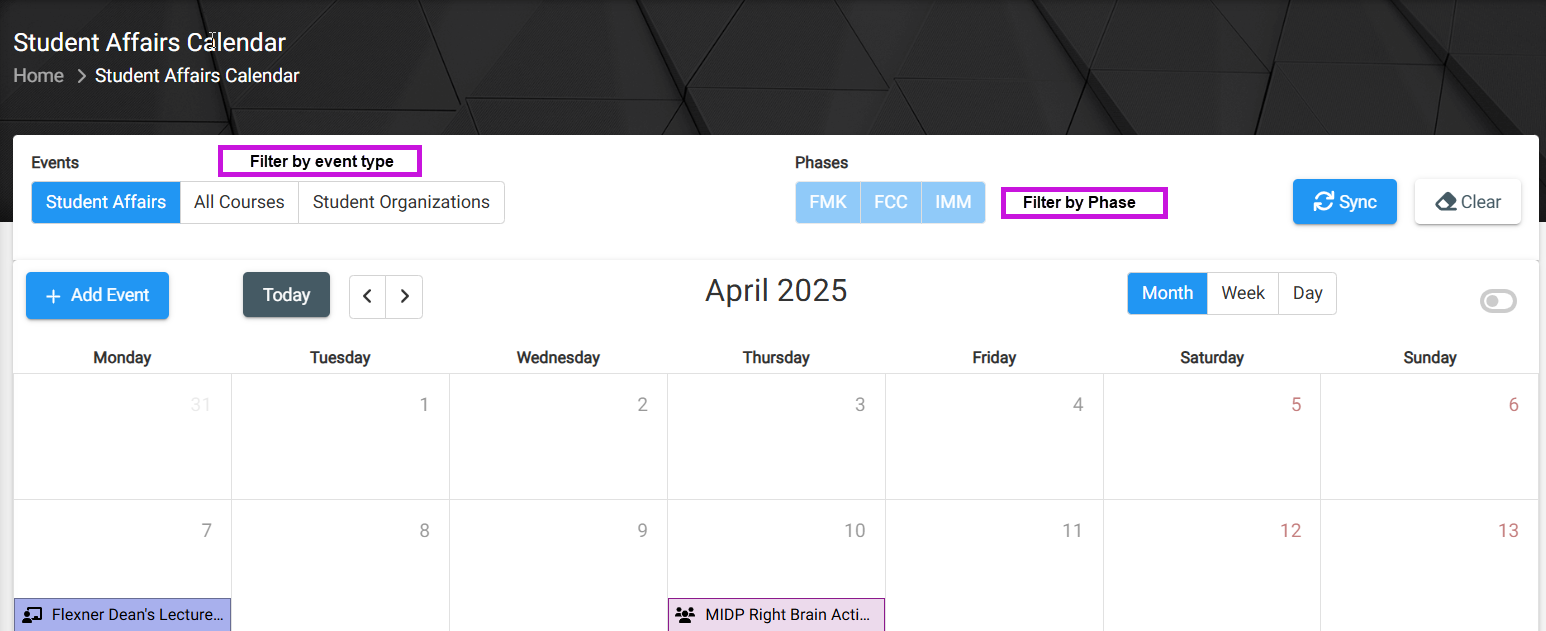This screenshot has height=631, width=1546.
Task: Open the Home breadcrumb link
Action: [x=39, y=76]
